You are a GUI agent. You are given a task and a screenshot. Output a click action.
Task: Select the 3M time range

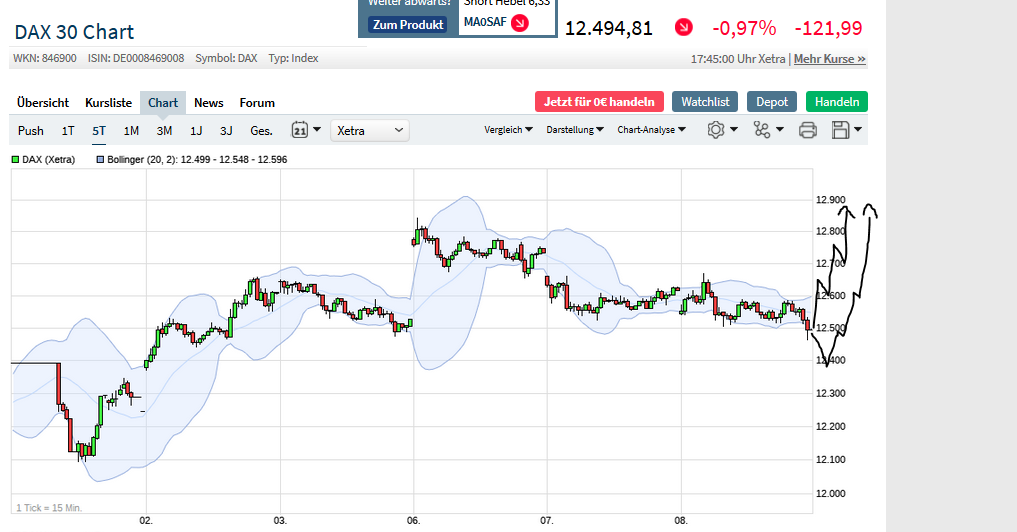(x=164, y=130)
